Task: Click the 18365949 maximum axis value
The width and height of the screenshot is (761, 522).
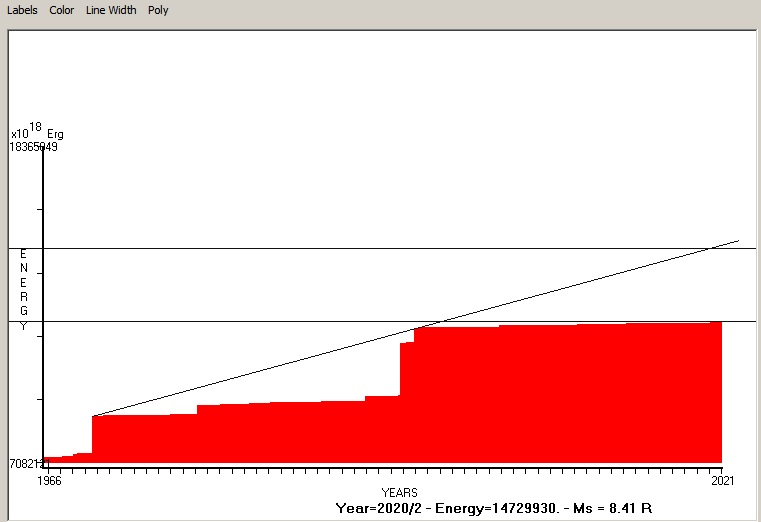Action: tap(33, 147)
